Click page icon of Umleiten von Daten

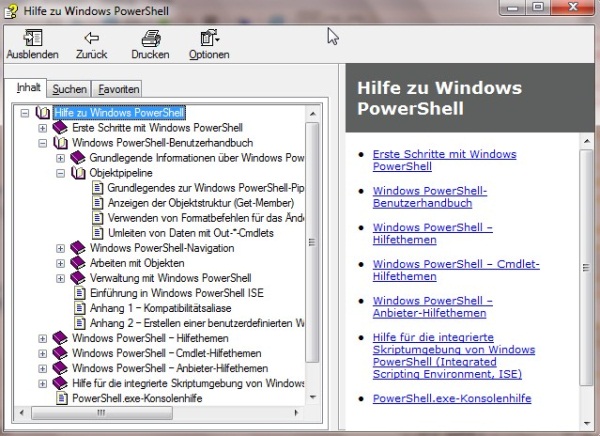pyautogui.click(x=98, y=233)
